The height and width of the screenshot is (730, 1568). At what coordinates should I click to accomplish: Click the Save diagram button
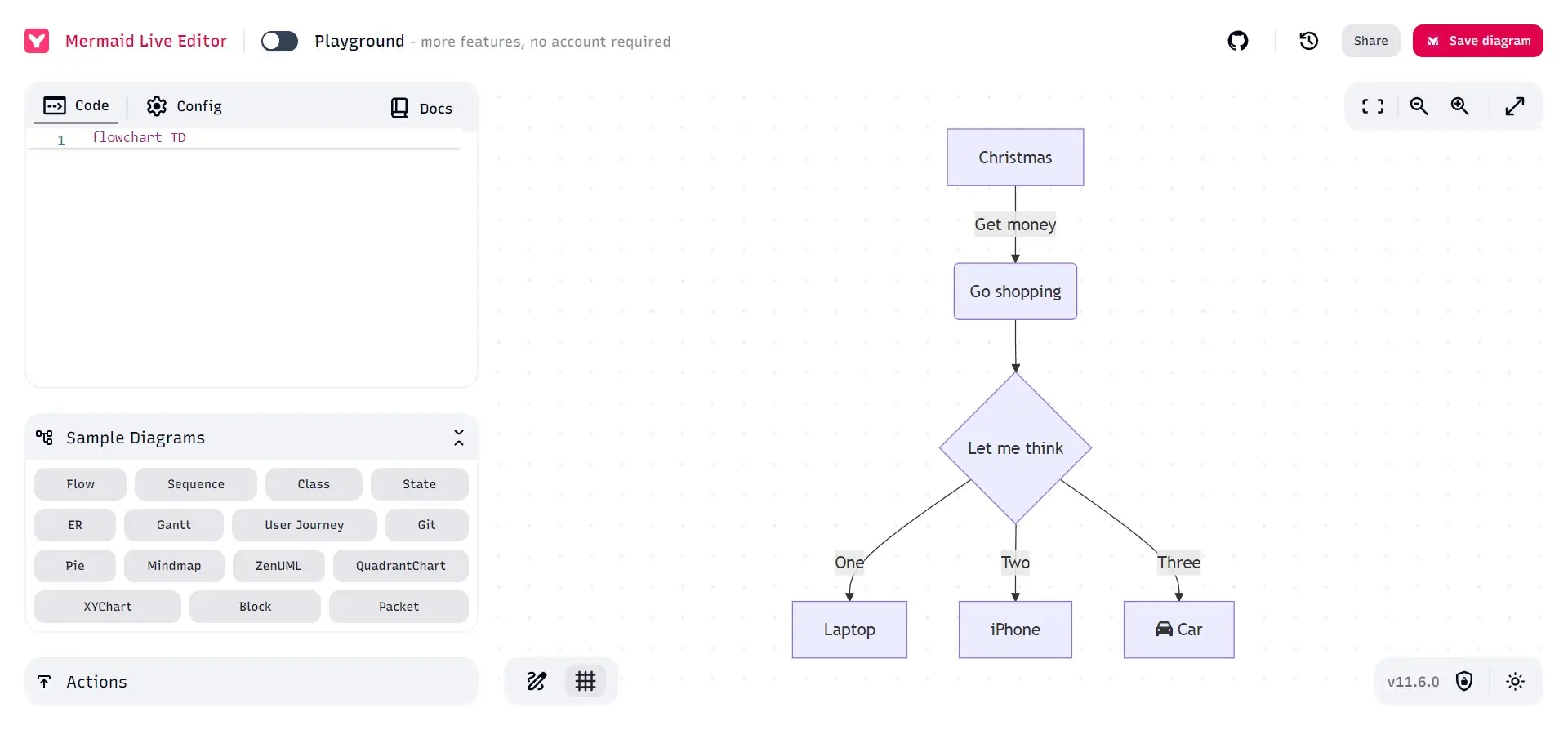(1477, 41)
